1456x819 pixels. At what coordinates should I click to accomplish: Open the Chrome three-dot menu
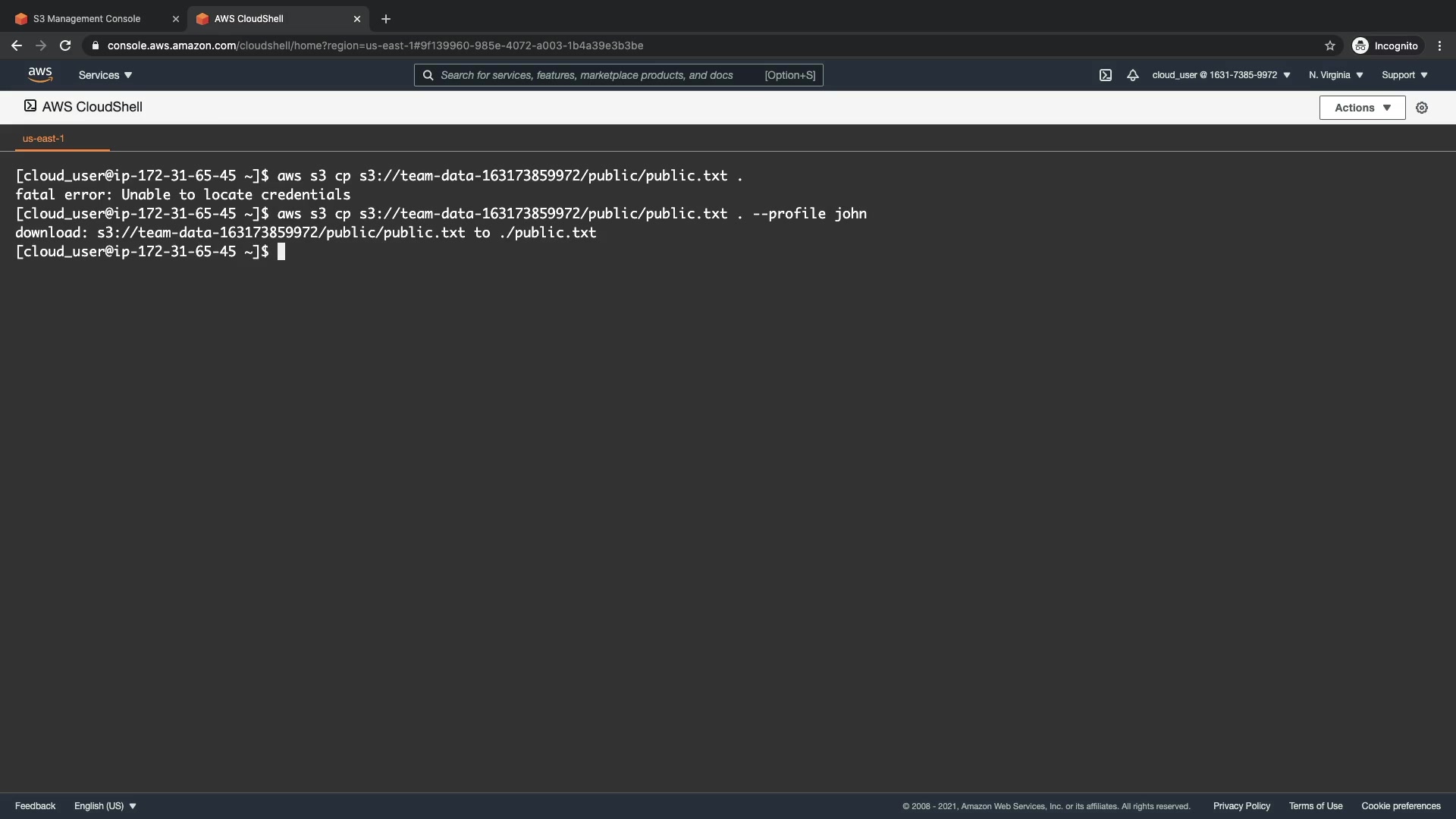coord(1439,45)
